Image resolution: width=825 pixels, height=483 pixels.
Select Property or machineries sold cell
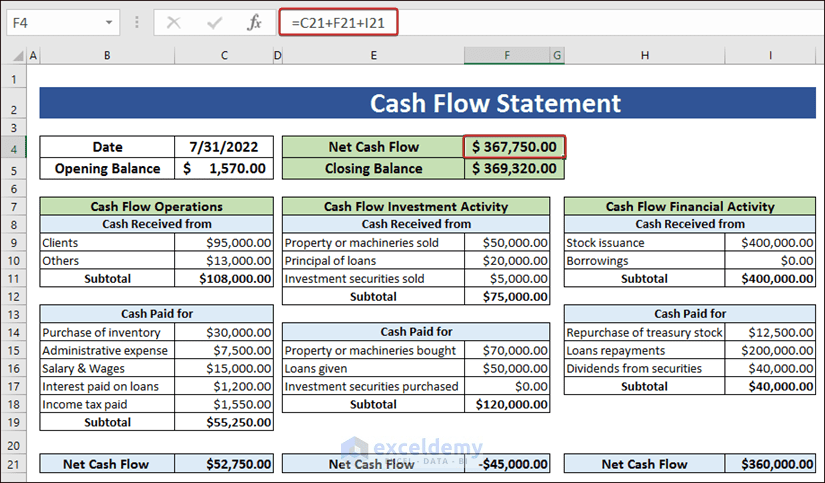pyautogui.click(x=374, y=243)
